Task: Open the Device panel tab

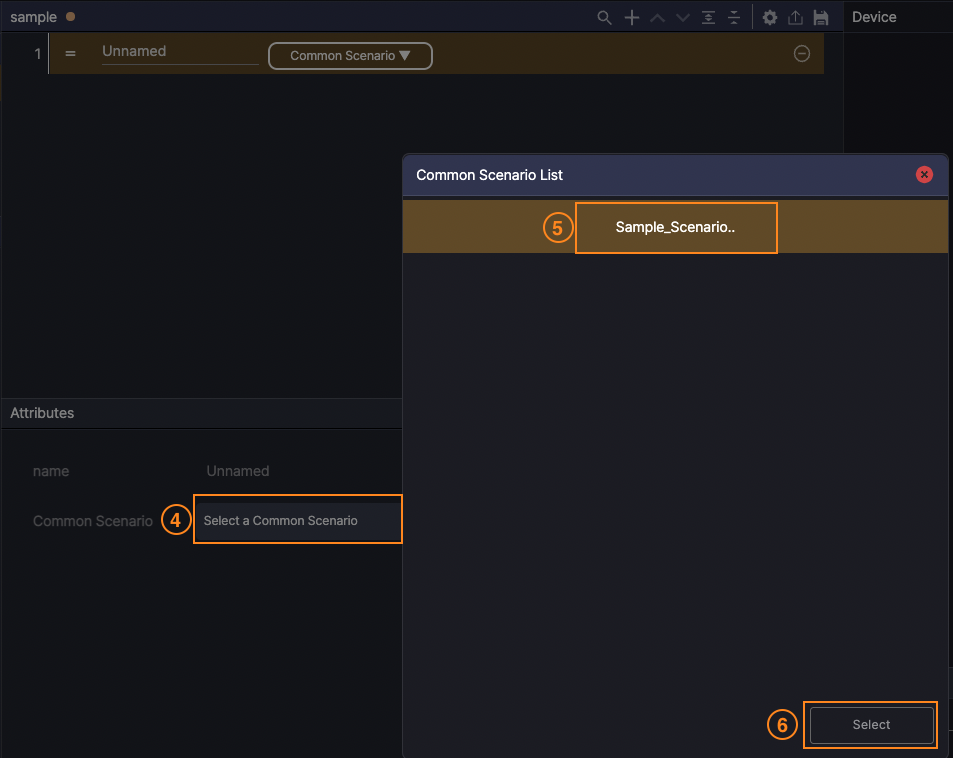Action: click(874, 17)
